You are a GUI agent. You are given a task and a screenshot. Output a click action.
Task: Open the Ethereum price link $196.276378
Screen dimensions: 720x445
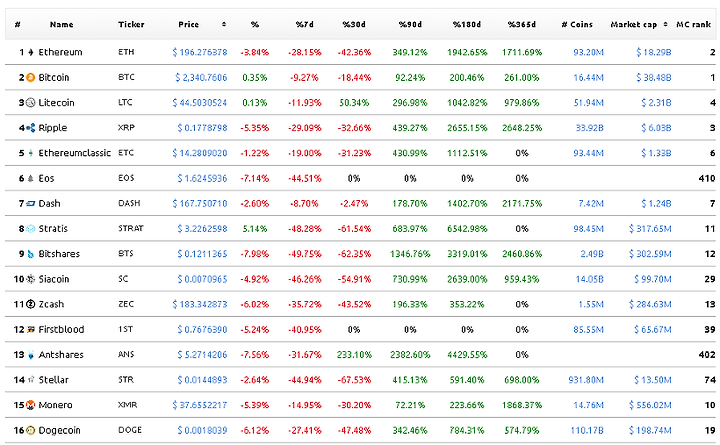point(200,52)
